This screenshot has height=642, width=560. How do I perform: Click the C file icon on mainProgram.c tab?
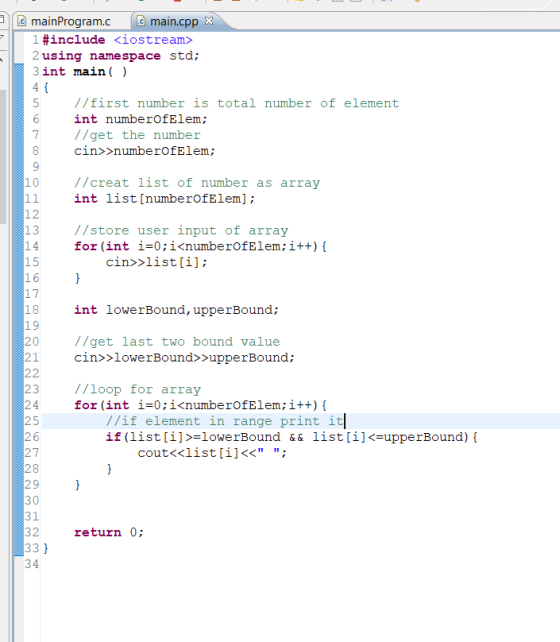22,21
